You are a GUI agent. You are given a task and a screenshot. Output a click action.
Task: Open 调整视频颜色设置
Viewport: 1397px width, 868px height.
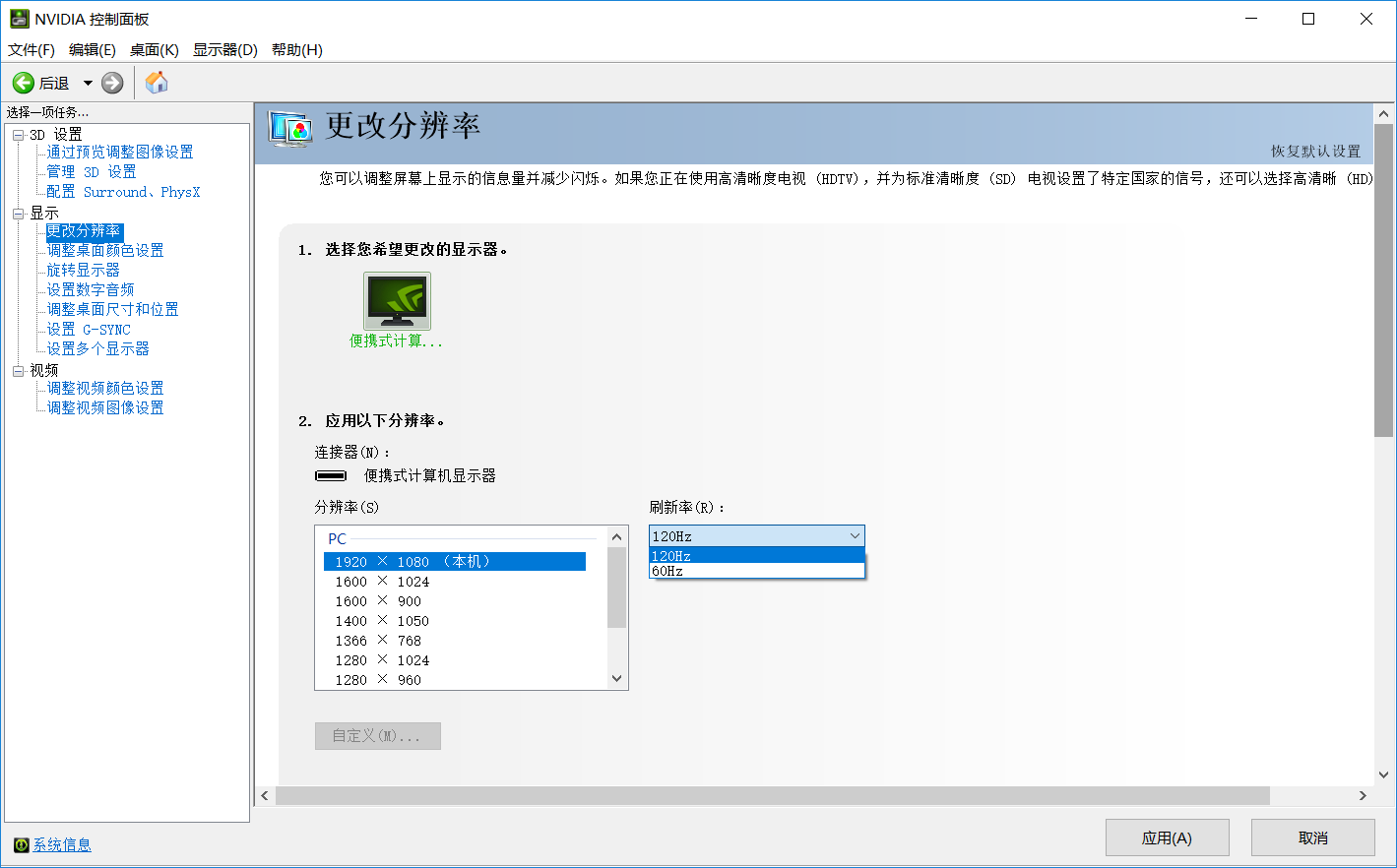105,389
